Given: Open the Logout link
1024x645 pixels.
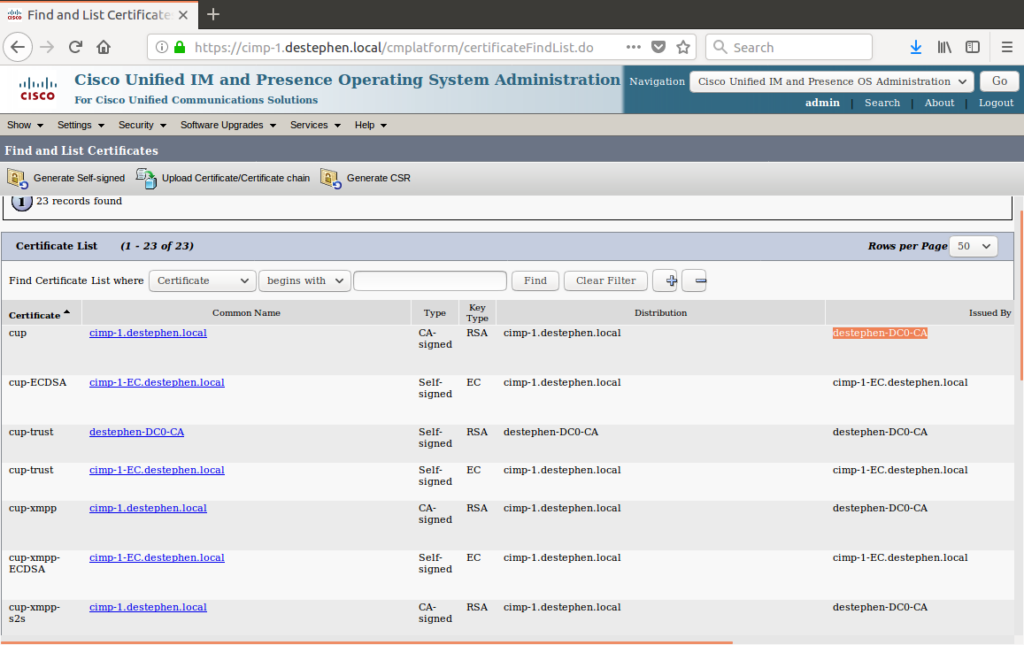Looking at the screenshot, I should pos(996,102).
